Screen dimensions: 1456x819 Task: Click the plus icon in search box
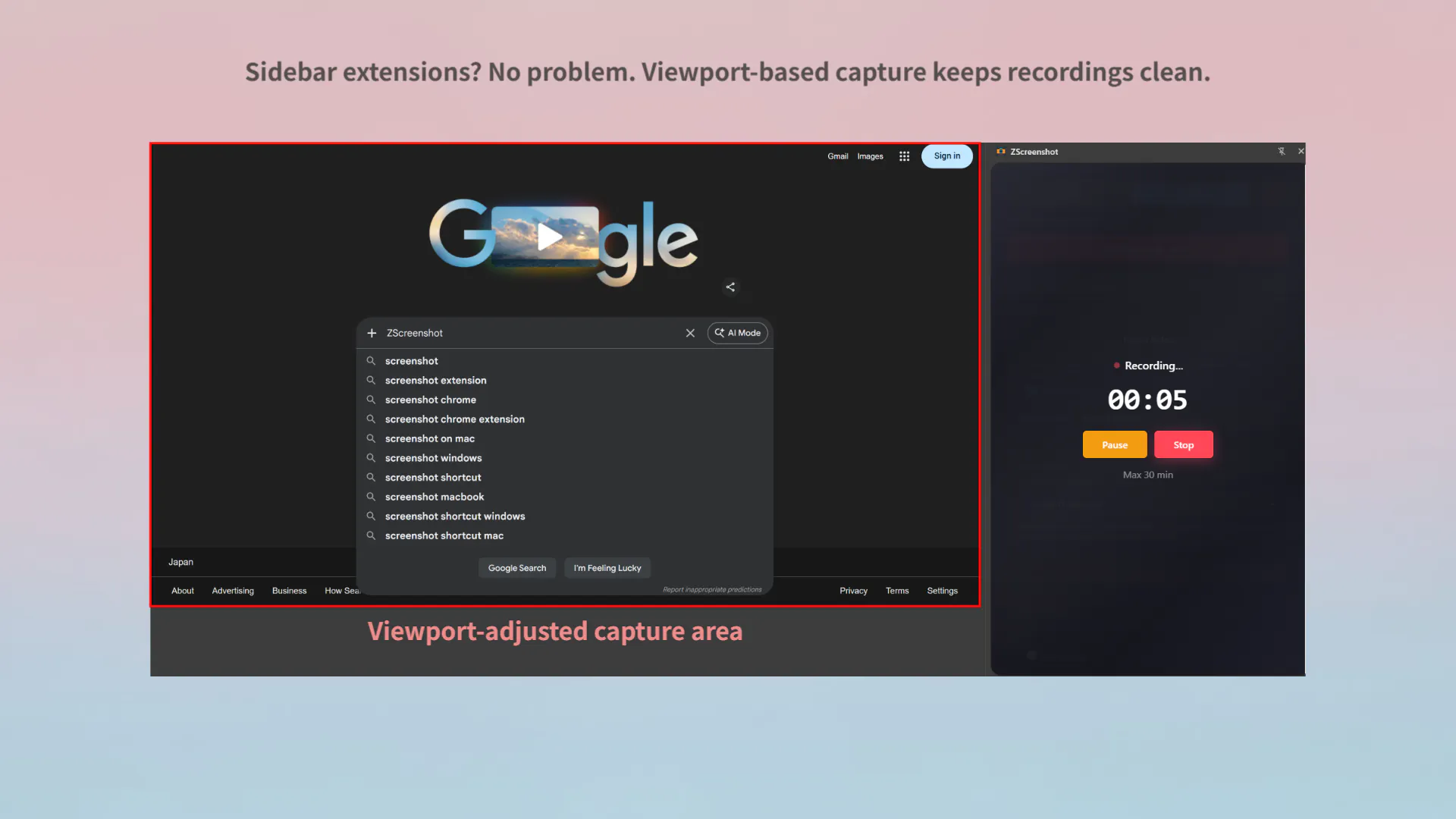click(x=372, y=333)
